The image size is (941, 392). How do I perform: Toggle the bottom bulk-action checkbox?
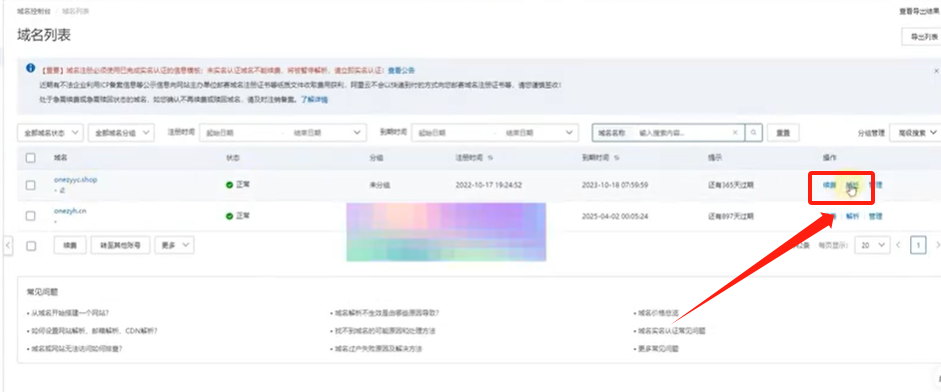click(x=31, y=245)
